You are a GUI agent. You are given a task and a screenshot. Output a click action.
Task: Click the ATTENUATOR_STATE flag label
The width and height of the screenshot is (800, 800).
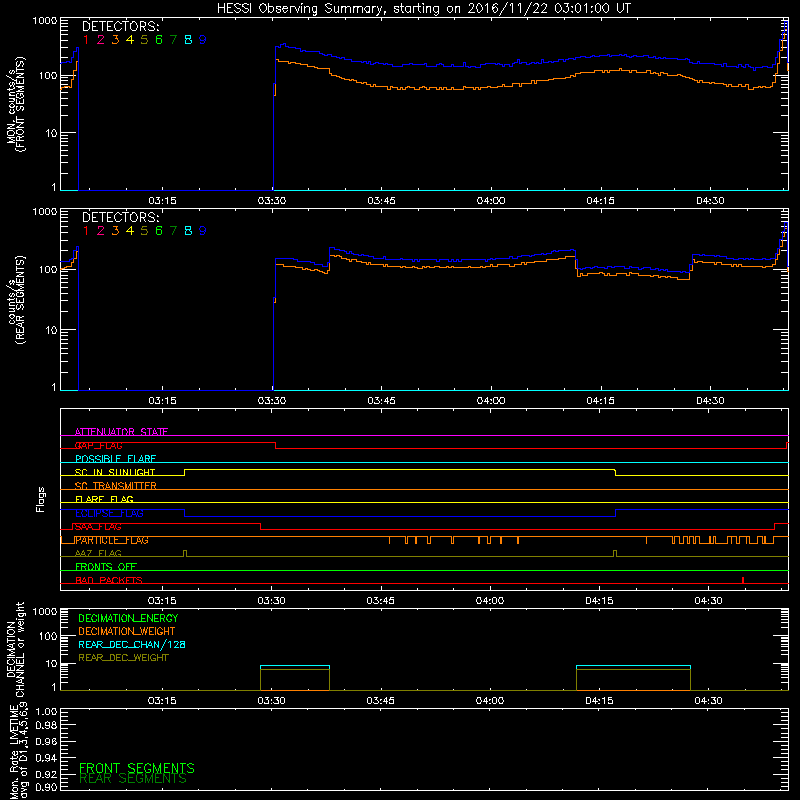tap(121, 432)
